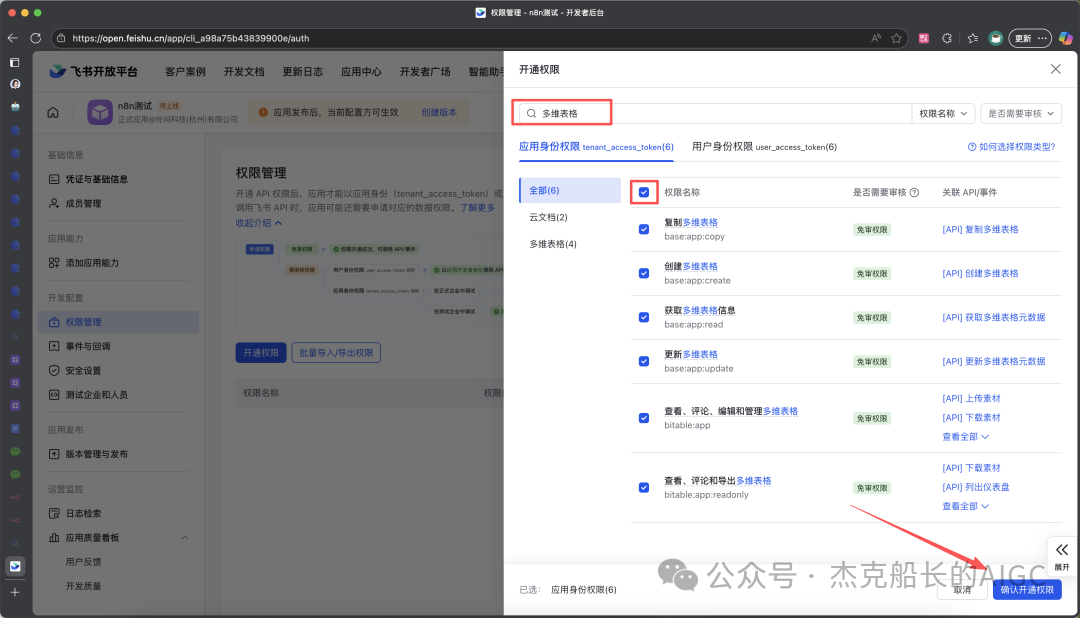Open the browser tab actions icon at sidebar top
Viewport: 1080px width, 618px height.
click(15, 62)
